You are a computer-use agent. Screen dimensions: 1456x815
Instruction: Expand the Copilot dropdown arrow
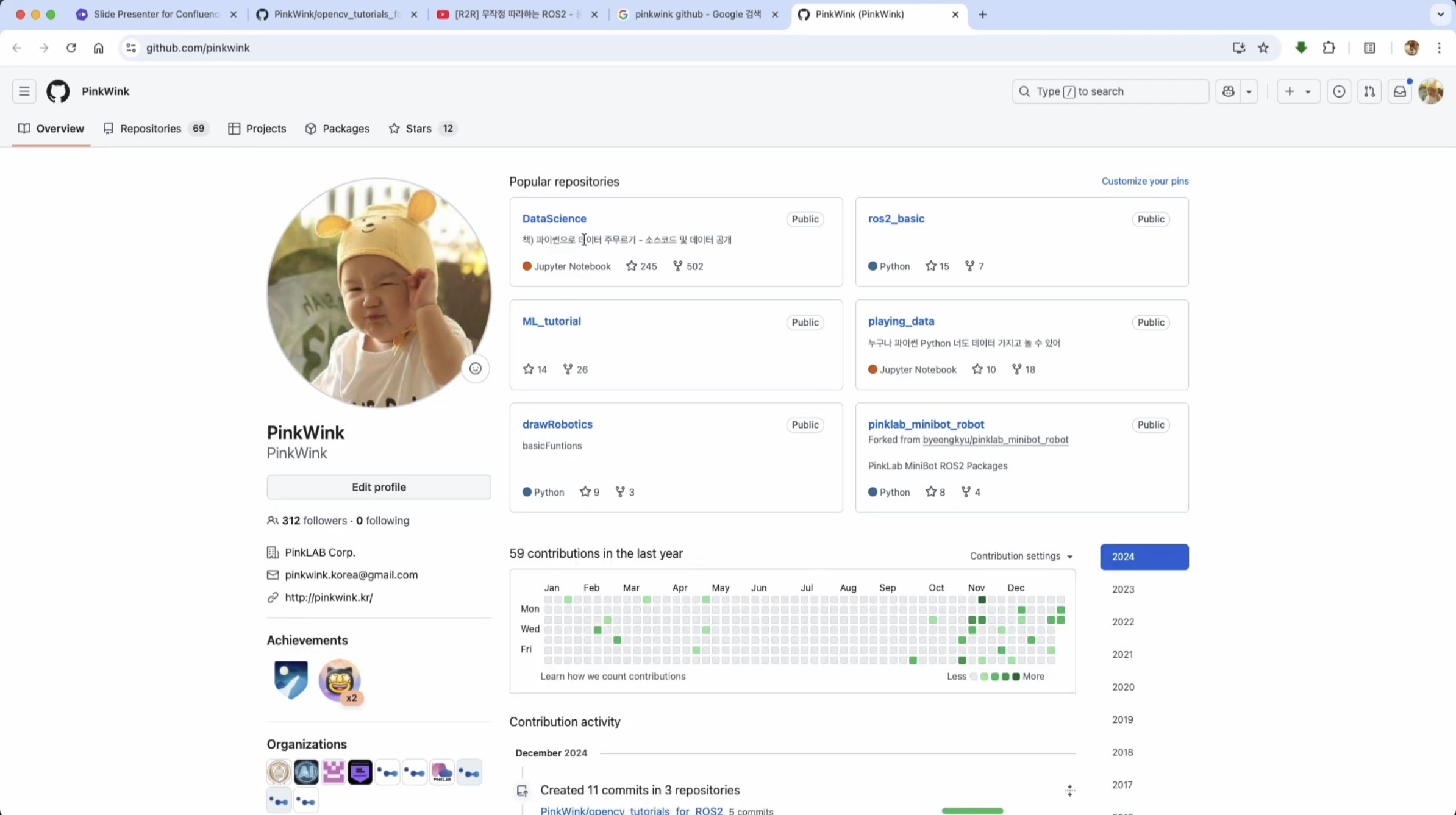coord(1249,91)
